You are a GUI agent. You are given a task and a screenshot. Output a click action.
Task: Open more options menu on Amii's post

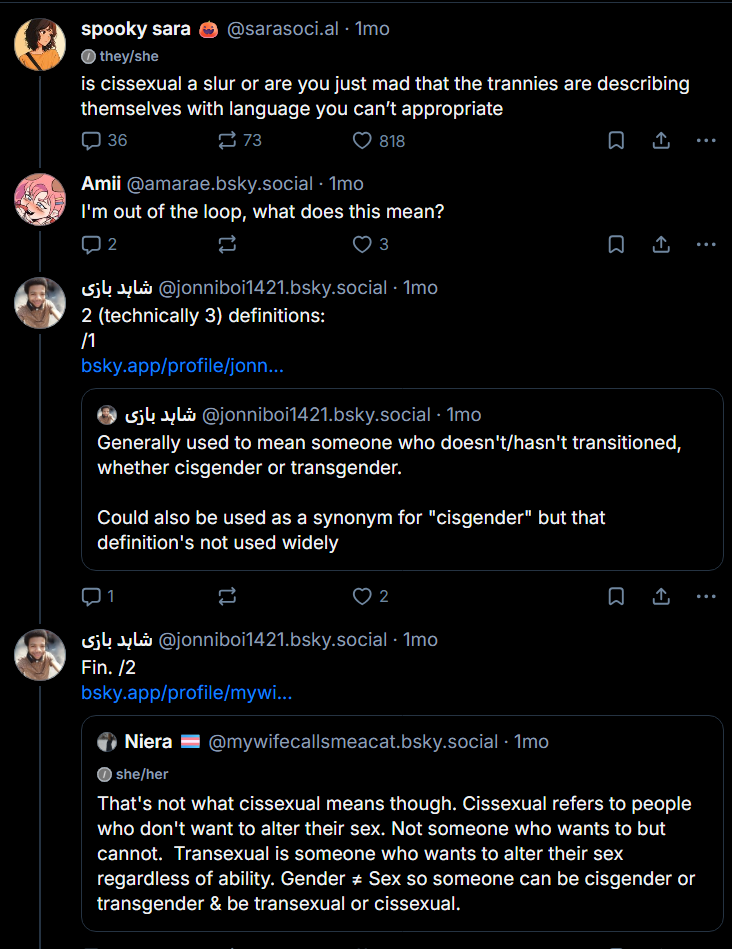(x=706, y=244)
